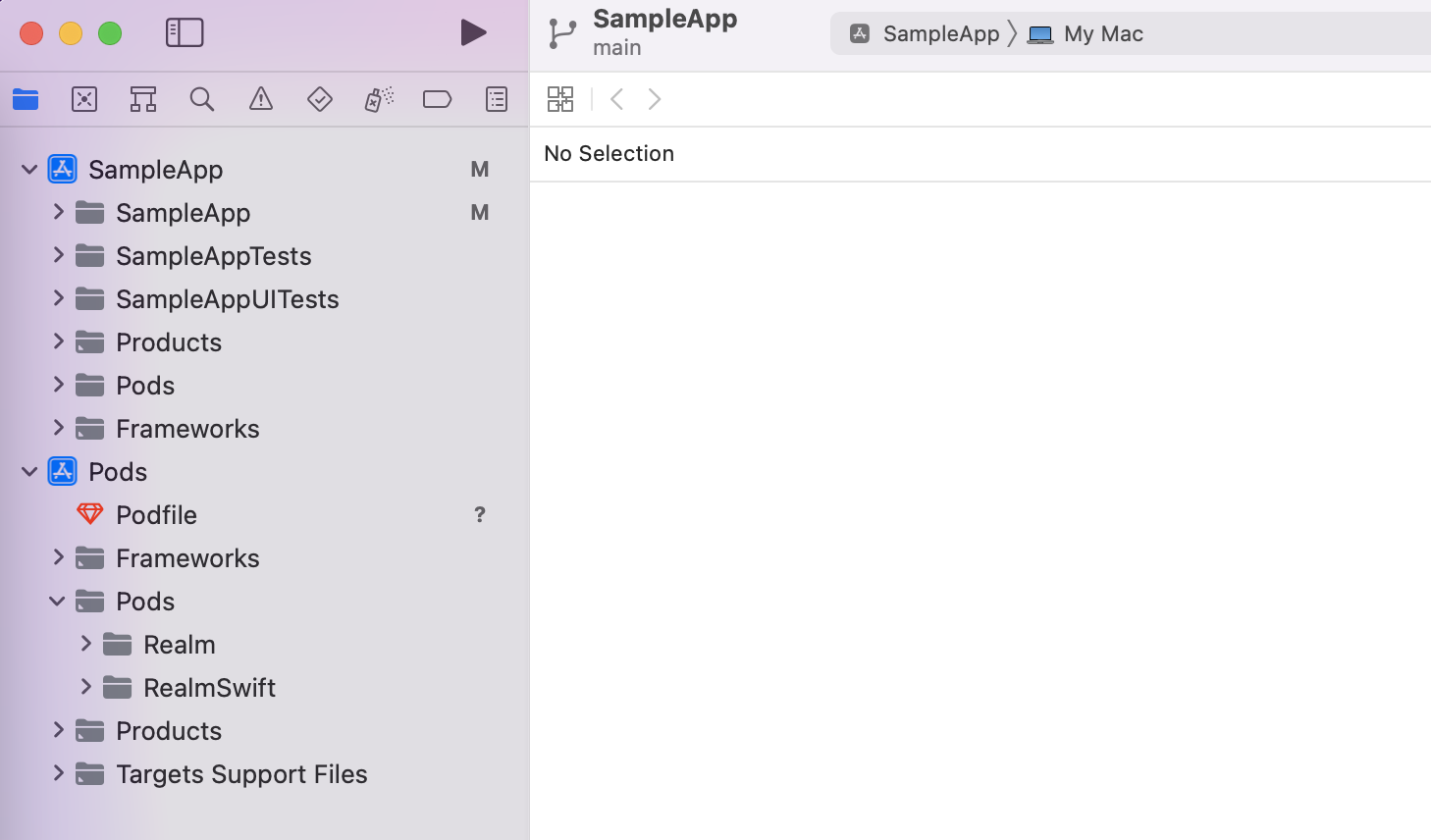Expand Frameworks group under SampleApp project

pyautogui.click(x=59, y=428)
